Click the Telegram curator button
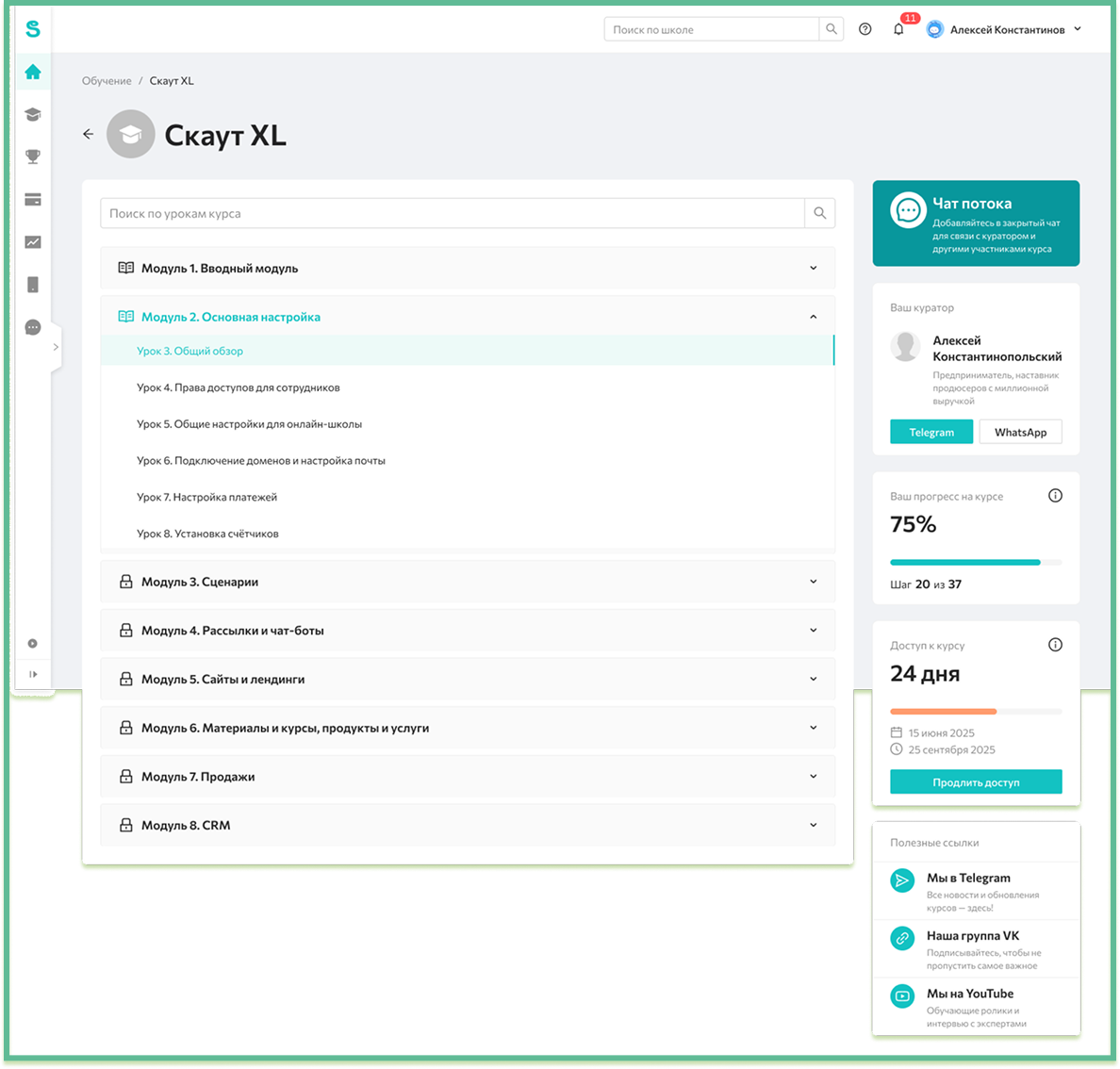This screenshot has width=1120, height=1069. 931,432
